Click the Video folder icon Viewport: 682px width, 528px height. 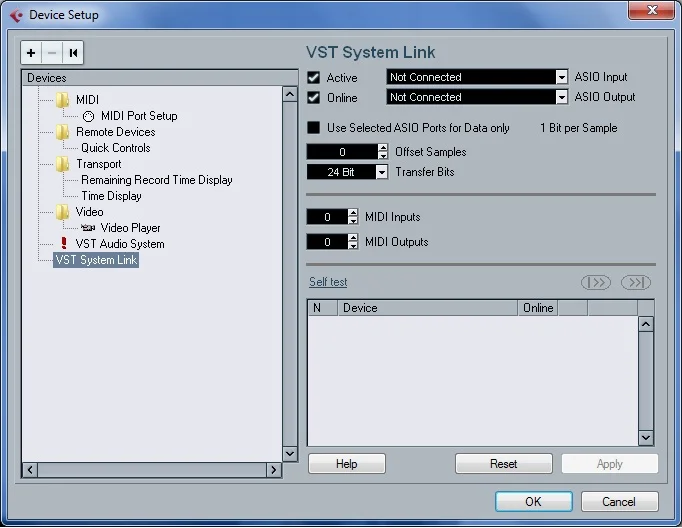click(x=62, y=212)
